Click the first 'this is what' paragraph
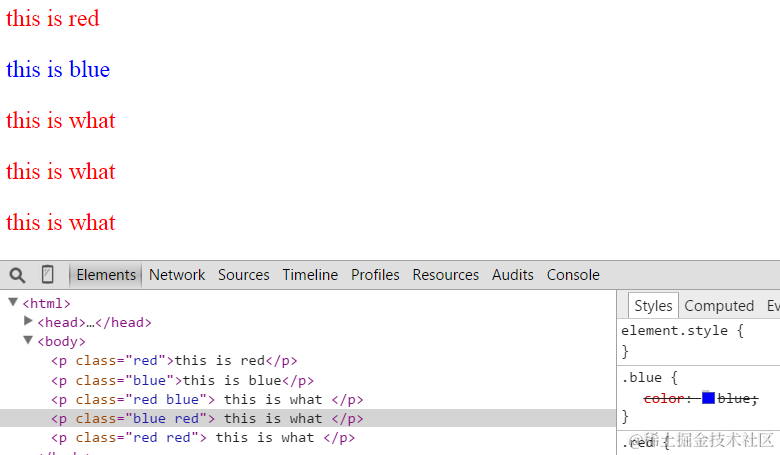Screen dimensions: 780x455 61,120
